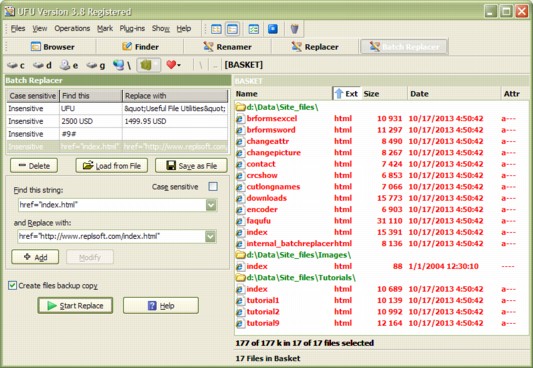Expand the Find this string dropdown
Viewport: 533px width, 368px height.
point(211,205)
